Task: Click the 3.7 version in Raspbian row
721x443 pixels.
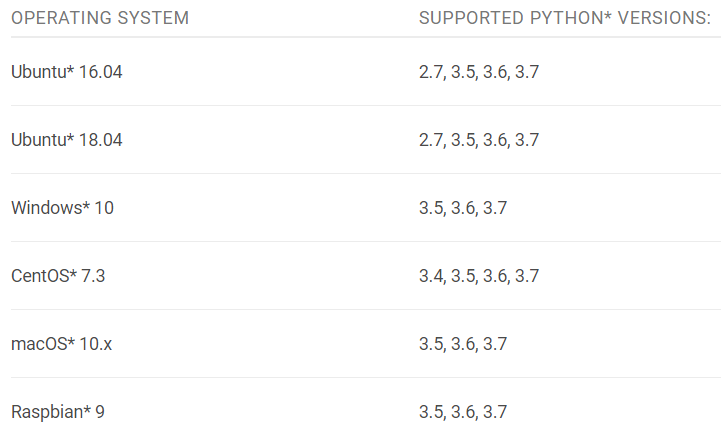Action: point(495,412)
